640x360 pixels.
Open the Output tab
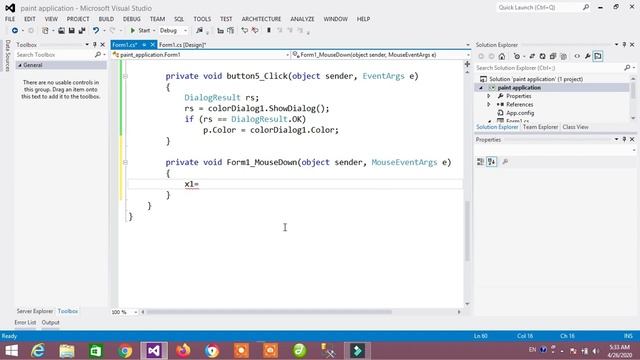tap(51, 322)
